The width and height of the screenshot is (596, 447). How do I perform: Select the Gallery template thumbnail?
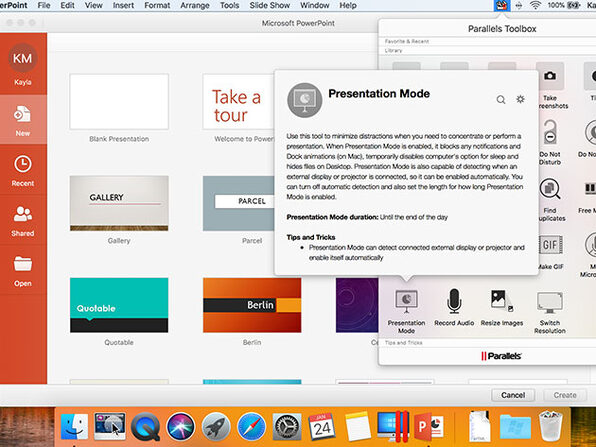click(119, 203)
